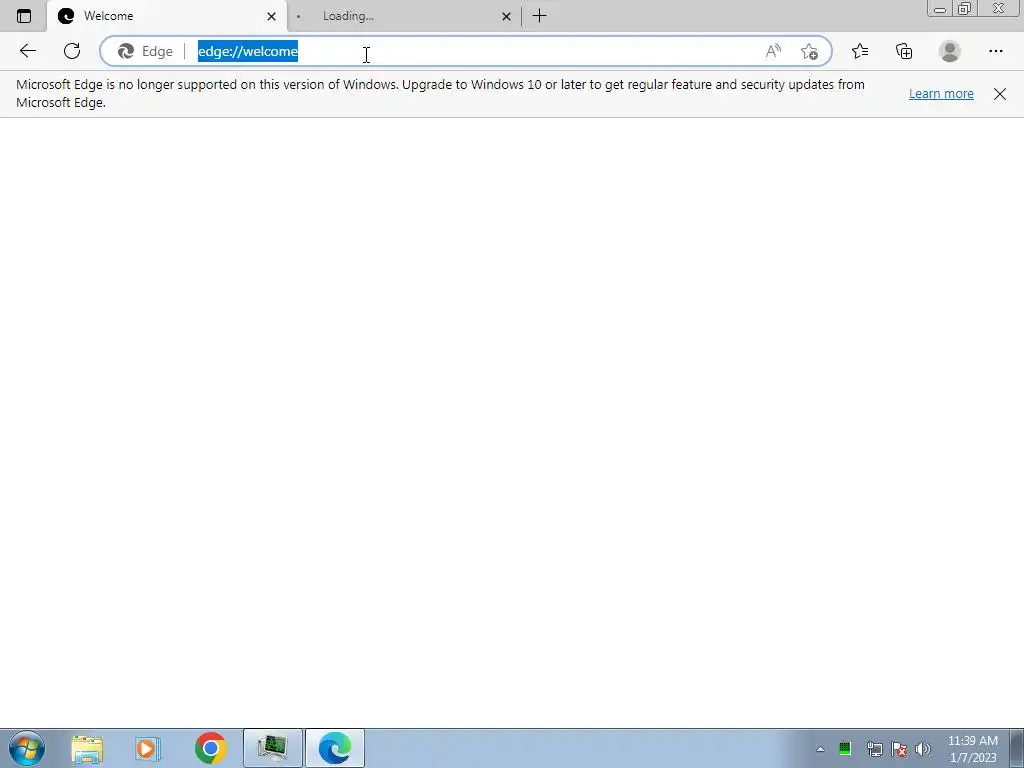
Task: Dismiss the unsupported Windows notification bar
Action: click(x=1000, y=94)
